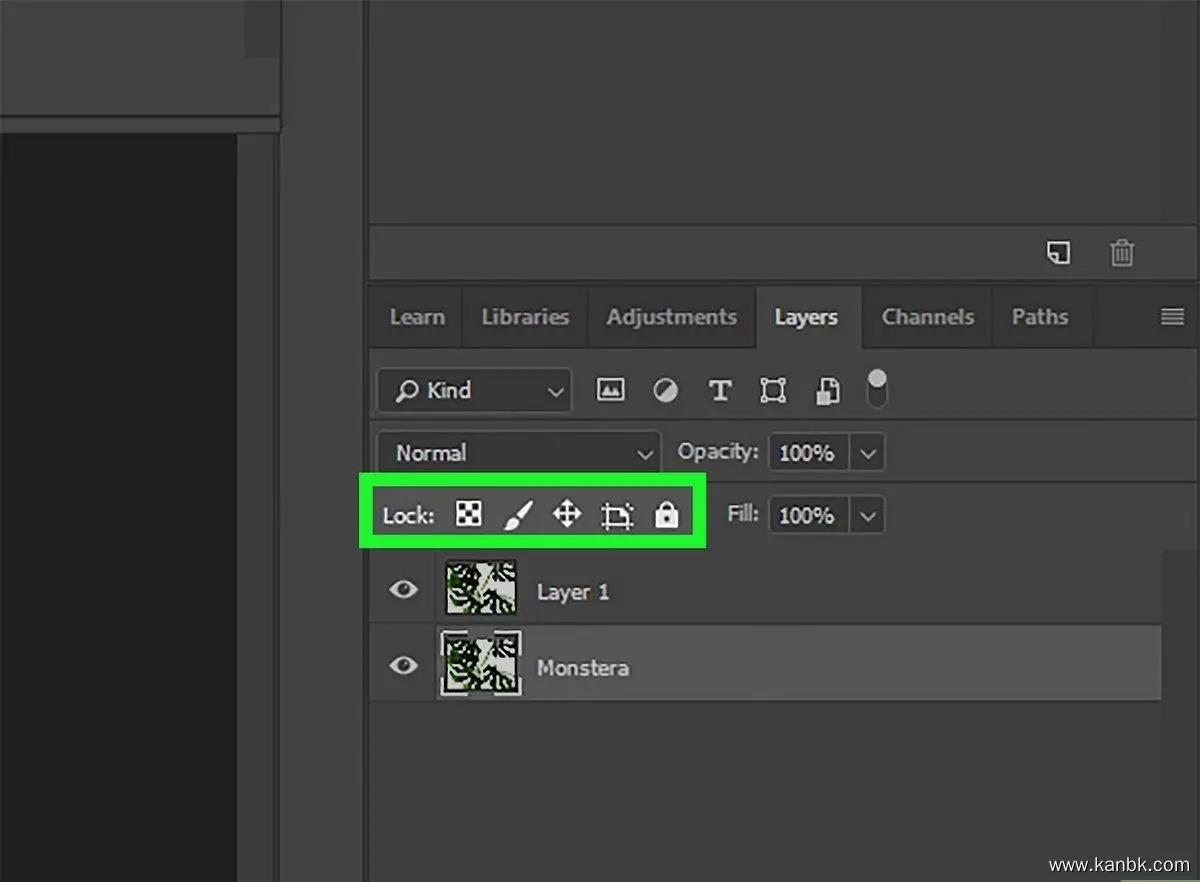Filter layers by adjustment layer icon
The height and width of the screenshot is (882, 1200).
click(665, 390)
